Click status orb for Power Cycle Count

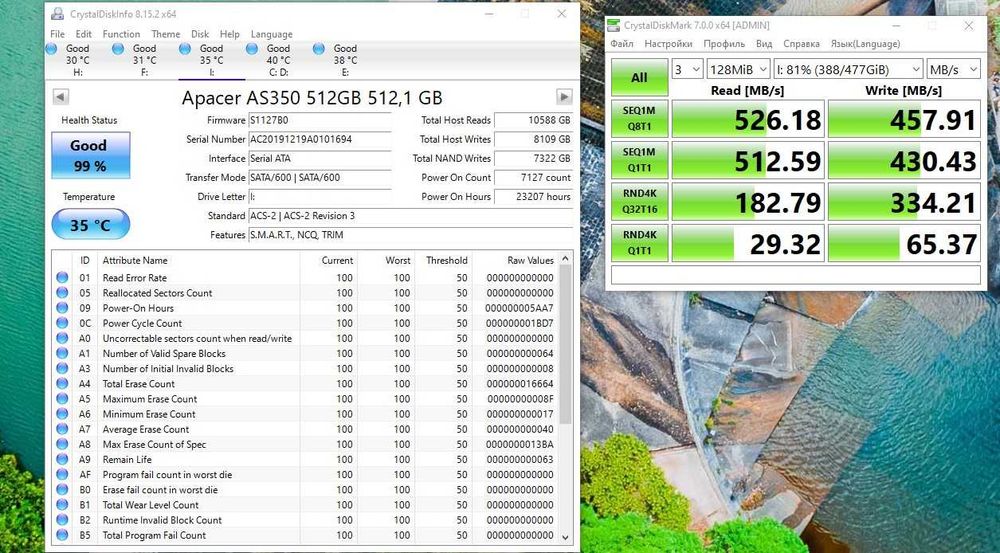pos(62,323)
